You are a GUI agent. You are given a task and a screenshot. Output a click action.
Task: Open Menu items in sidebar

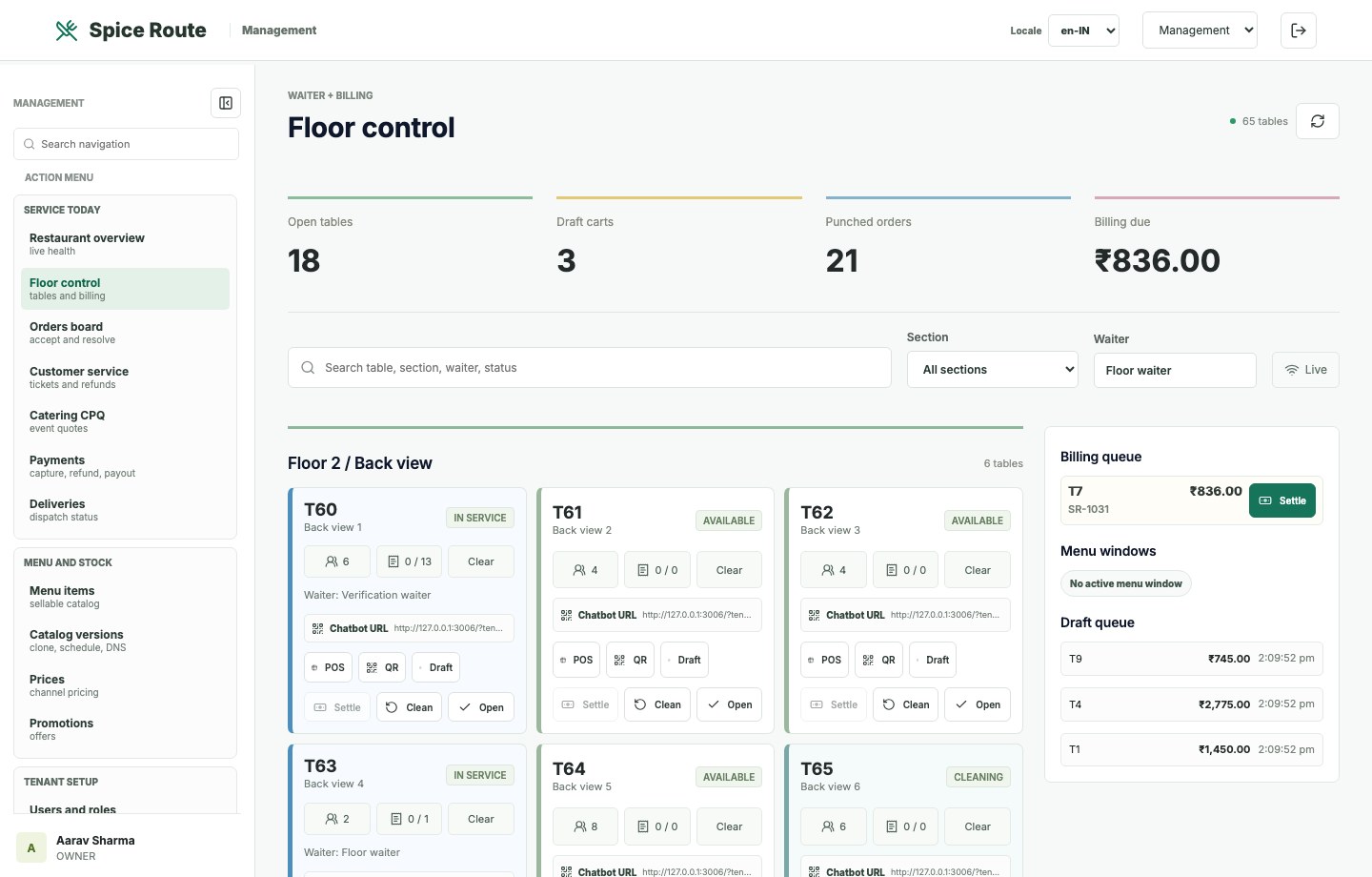pos(125,597)
